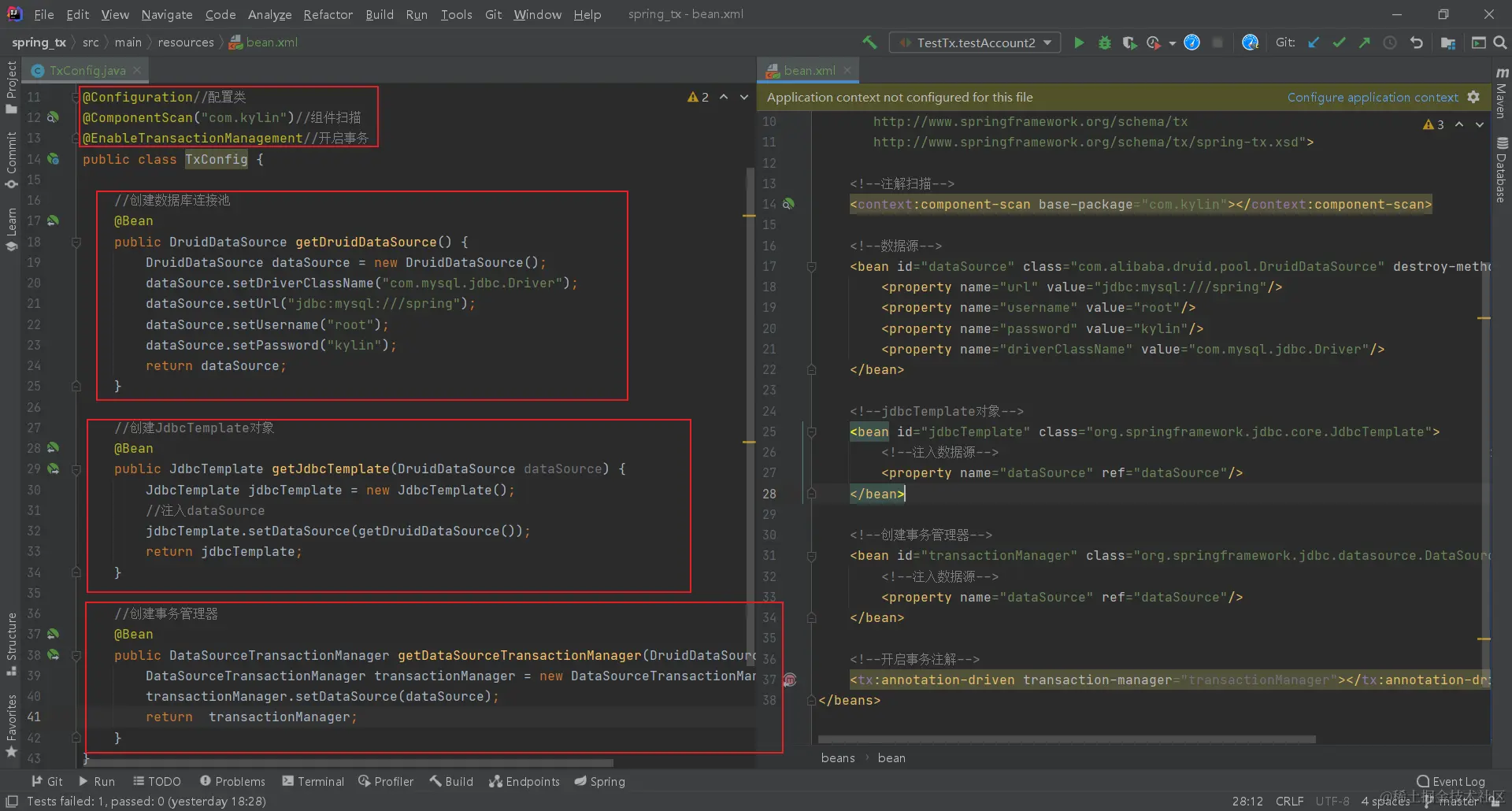Jump to previous highlighted error in bean.xml
The image size is (1512, 811).
click(x=1459, y=124)
